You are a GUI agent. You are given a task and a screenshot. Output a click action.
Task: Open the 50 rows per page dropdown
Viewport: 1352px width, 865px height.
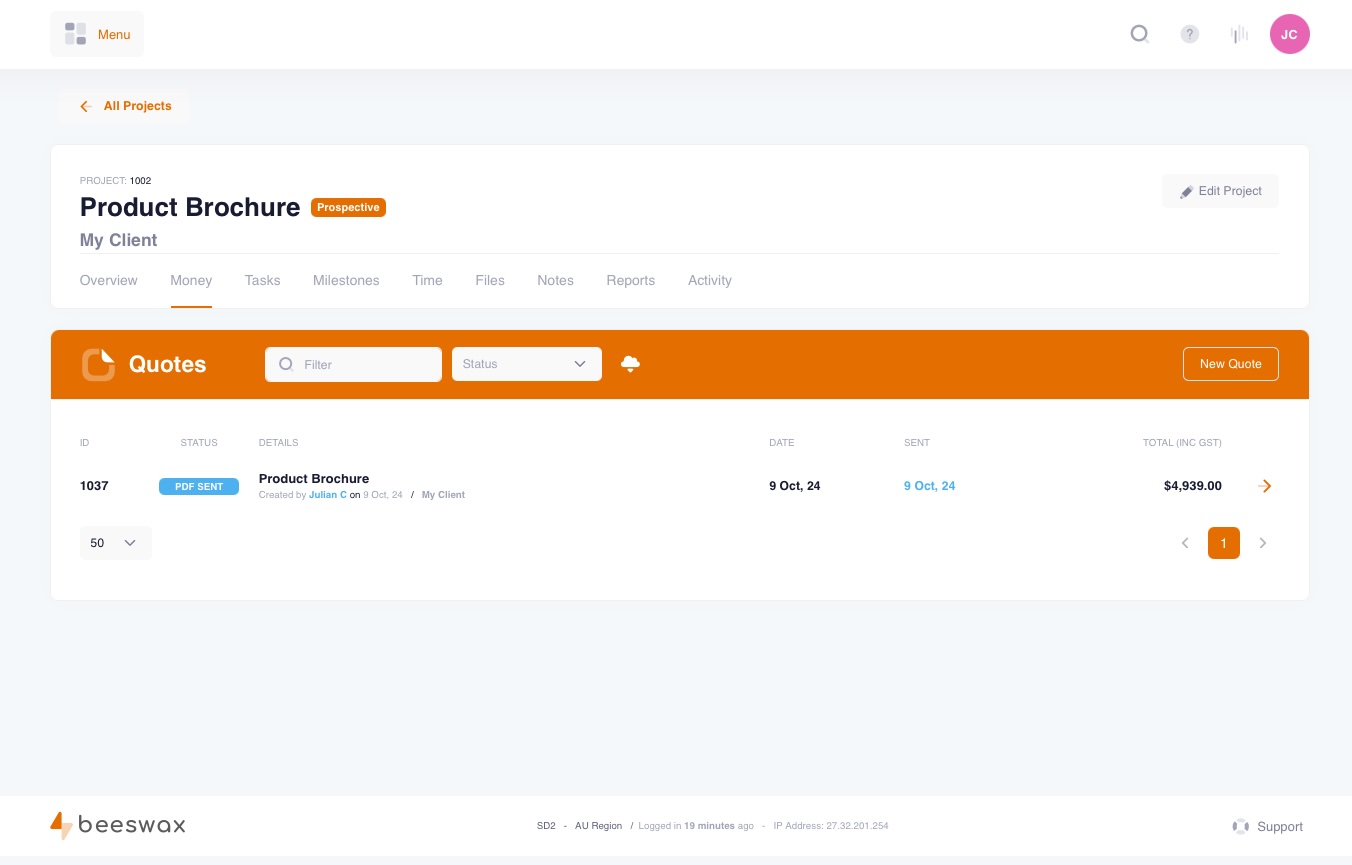(115, 543)
